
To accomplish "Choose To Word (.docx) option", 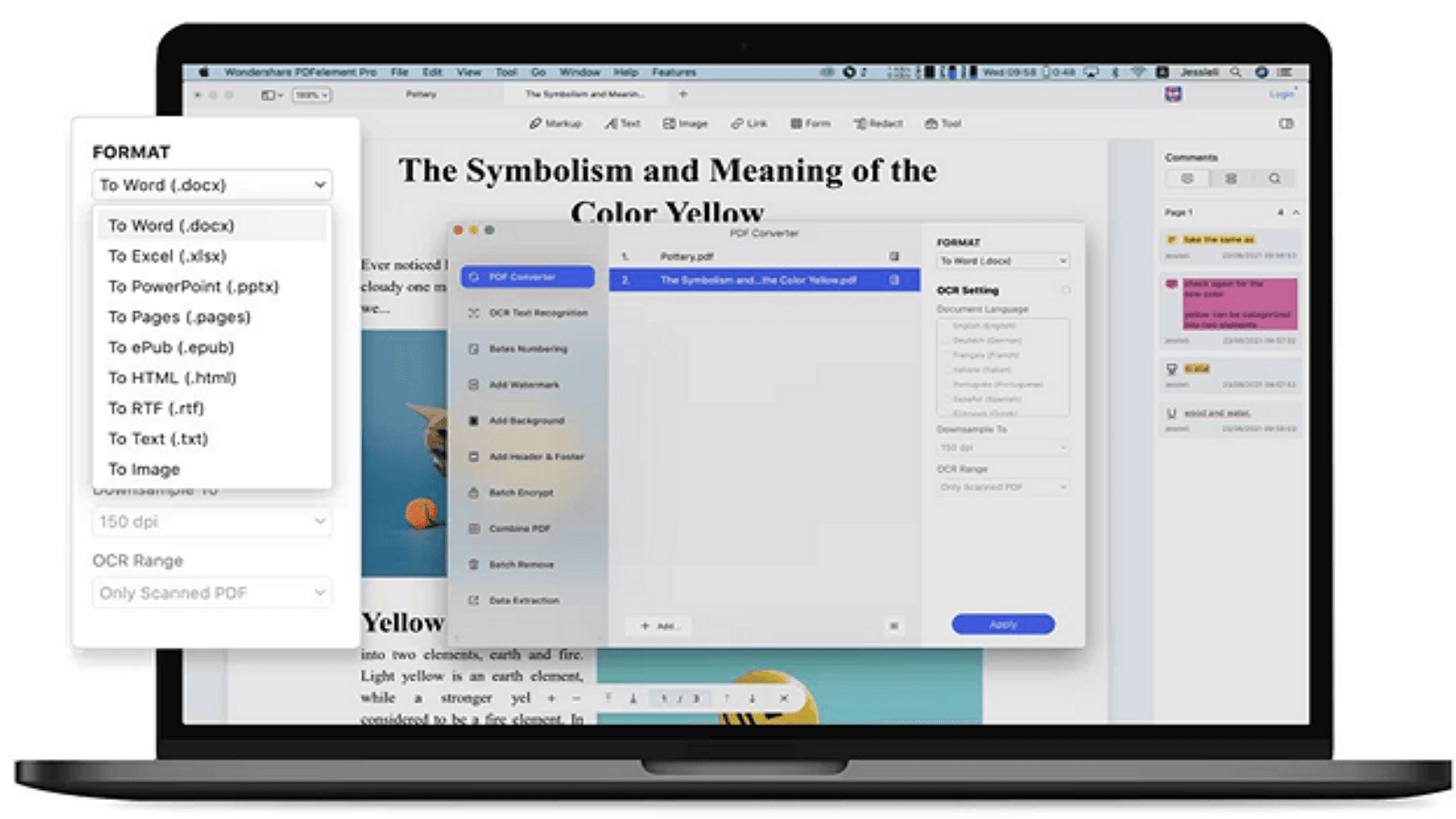I will click(x=211, y=226).
